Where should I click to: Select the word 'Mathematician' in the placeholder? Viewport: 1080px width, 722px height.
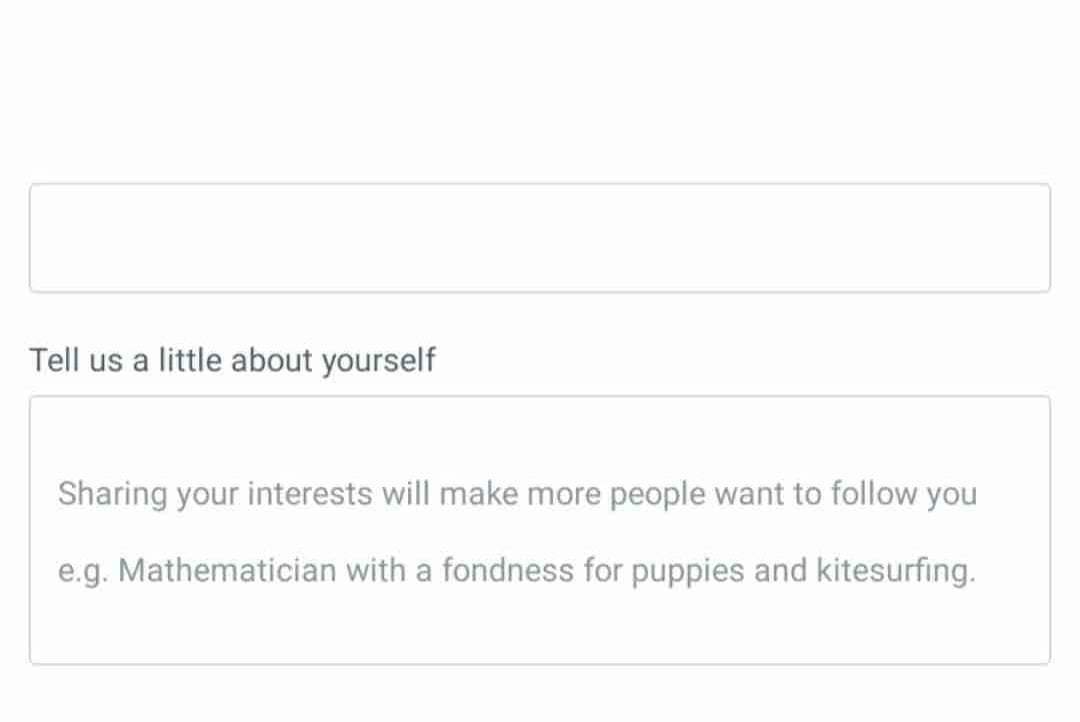pos(227,571)
